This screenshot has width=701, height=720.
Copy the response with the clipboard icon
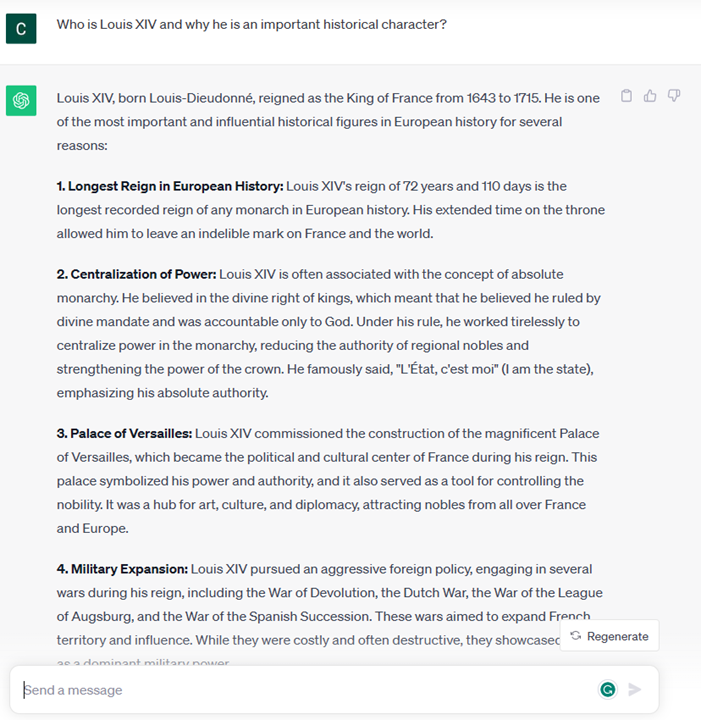tap(627, 96)
